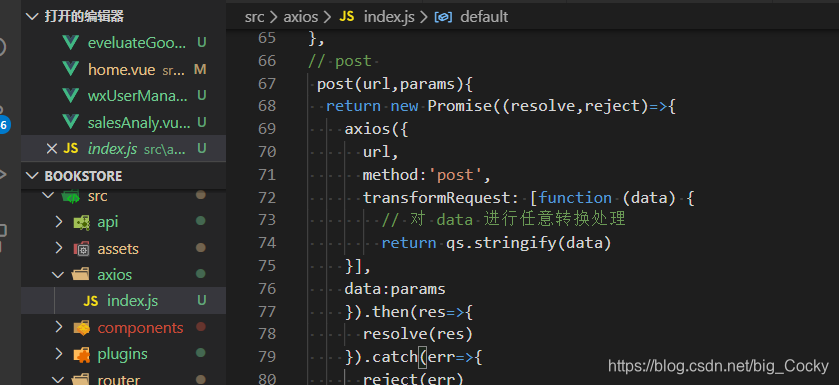Image resolution: width=839 pixels, height=385 pixels.
Task: Collapse the router folder chevron
Action: point(58,380)
